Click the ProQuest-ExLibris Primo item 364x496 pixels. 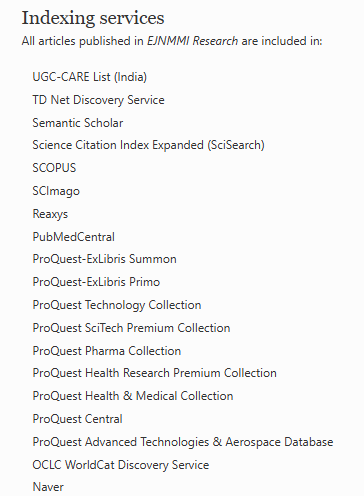(x=96, y=282)
